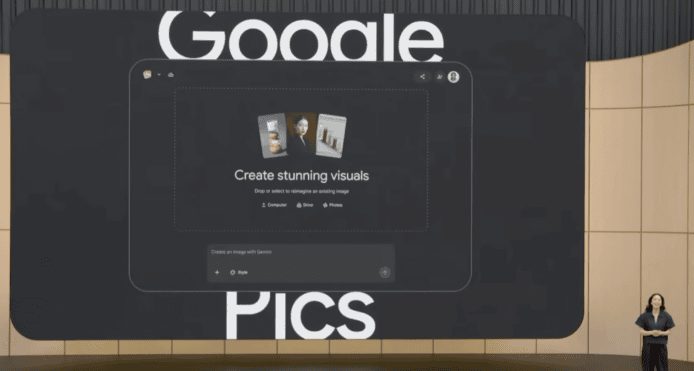Click the send arrow button
This screenshot has height=371, width=694.
pos(385,272)
